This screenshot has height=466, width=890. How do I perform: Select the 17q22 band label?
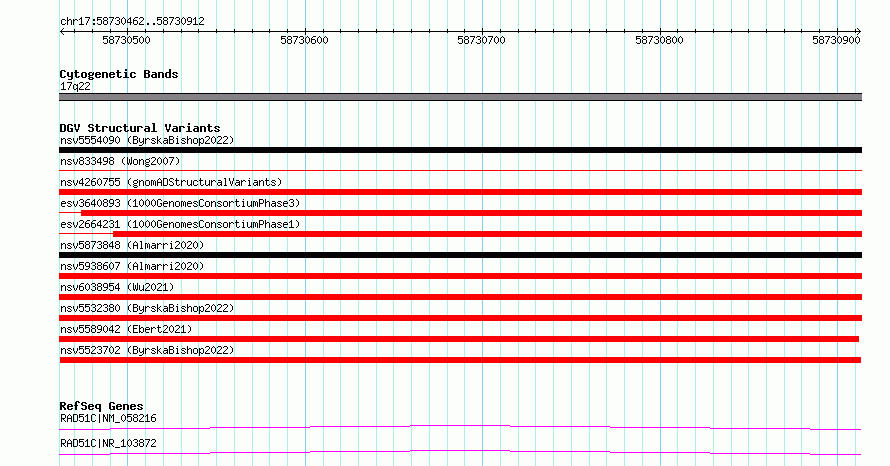point(75,86)
